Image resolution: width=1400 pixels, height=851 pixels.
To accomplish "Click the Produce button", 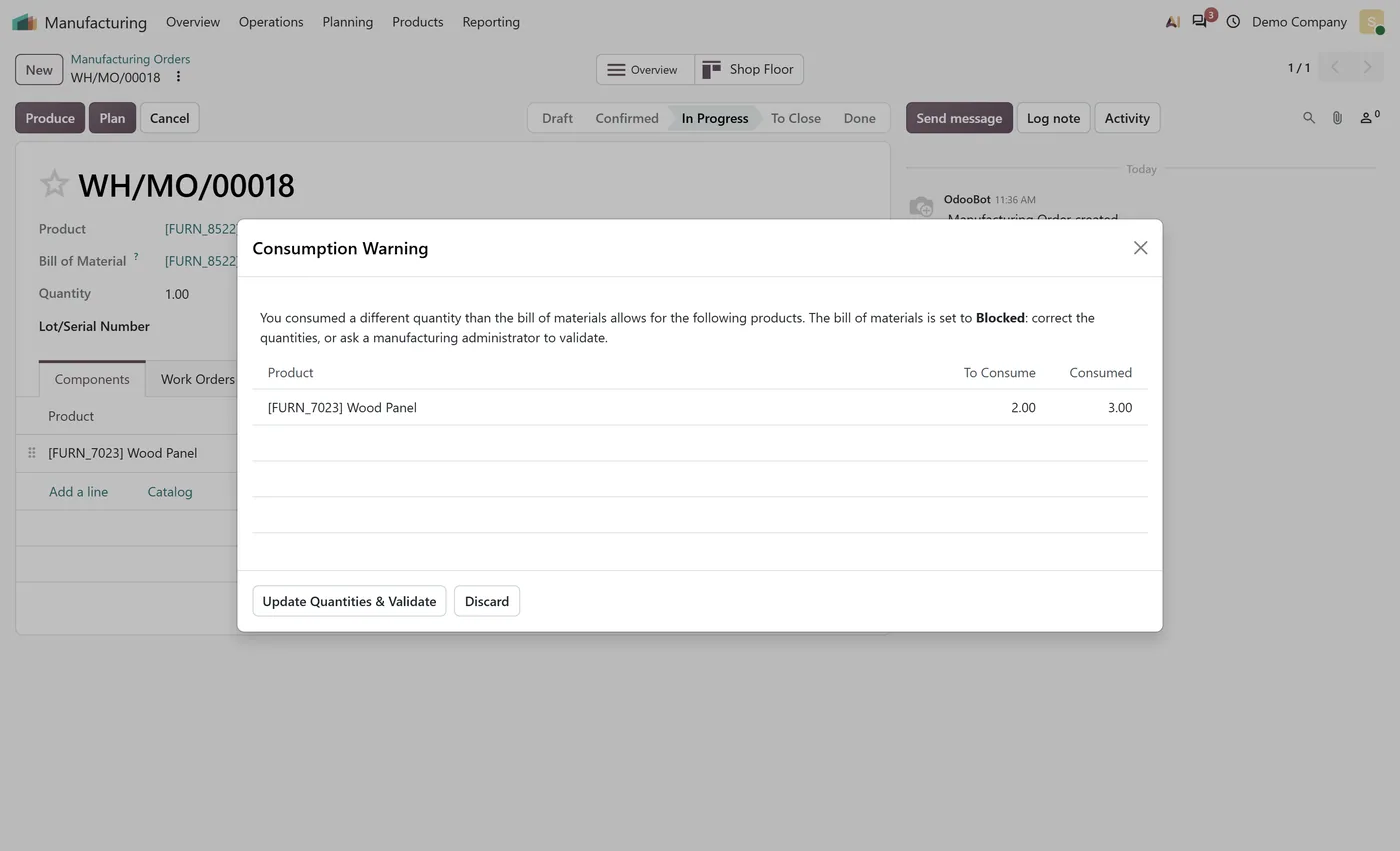I will point(50,118).
